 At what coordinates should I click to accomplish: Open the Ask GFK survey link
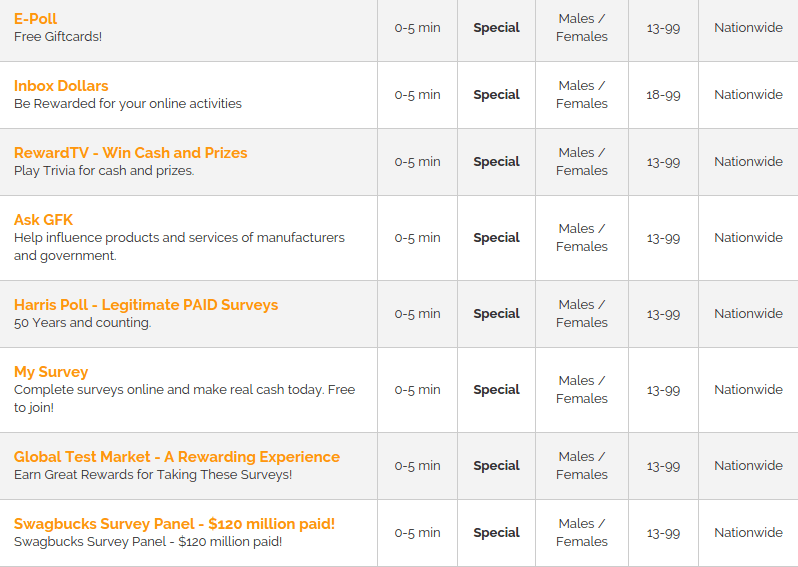(43, 220)
